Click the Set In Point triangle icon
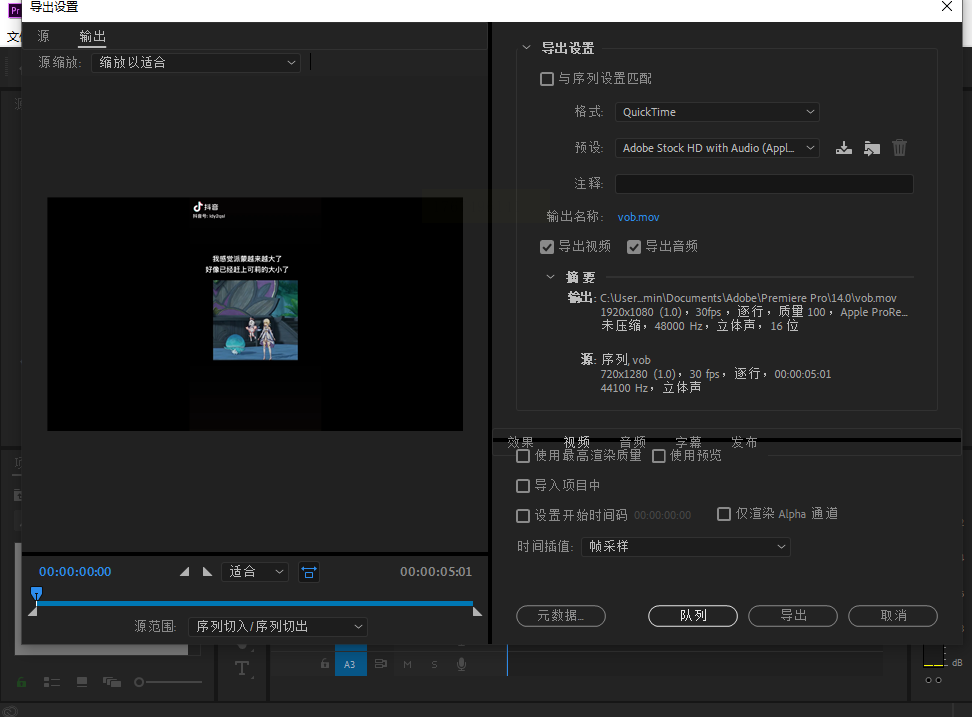This screenshot has height=717, width=972. point(184,572)
